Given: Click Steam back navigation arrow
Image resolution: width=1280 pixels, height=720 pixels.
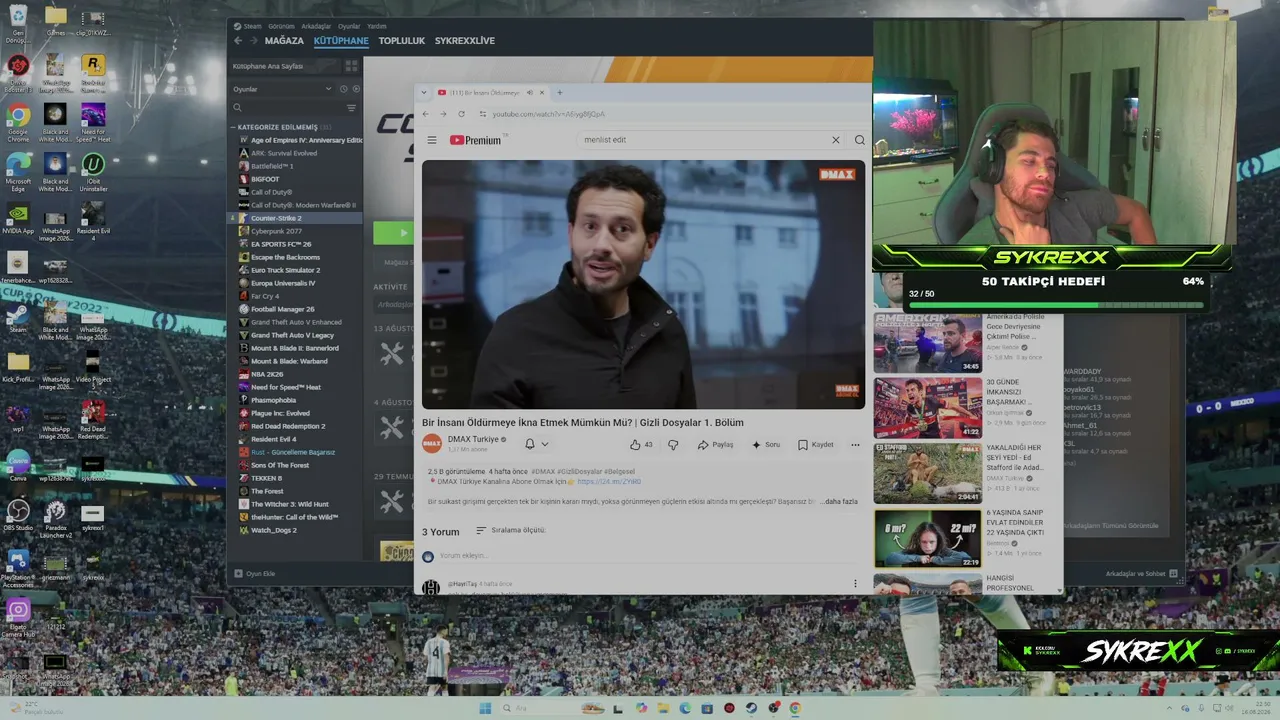Looking at the screenshot, I should coord(238,41).
